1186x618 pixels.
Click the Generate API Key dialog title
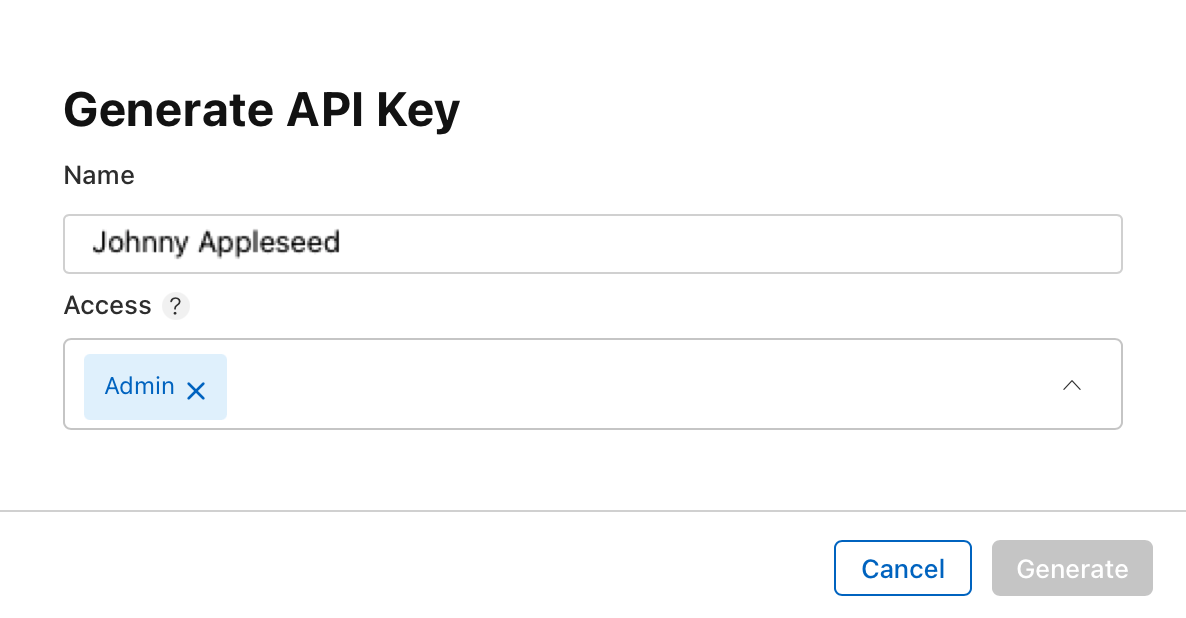point(261,110)
